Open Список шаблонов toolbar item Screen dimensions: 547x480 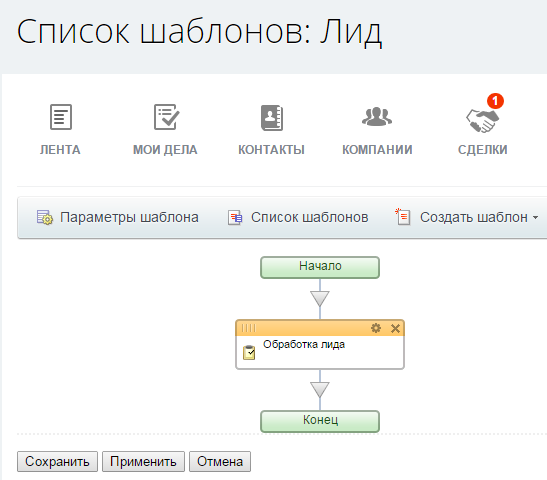[x=298, y=217]
